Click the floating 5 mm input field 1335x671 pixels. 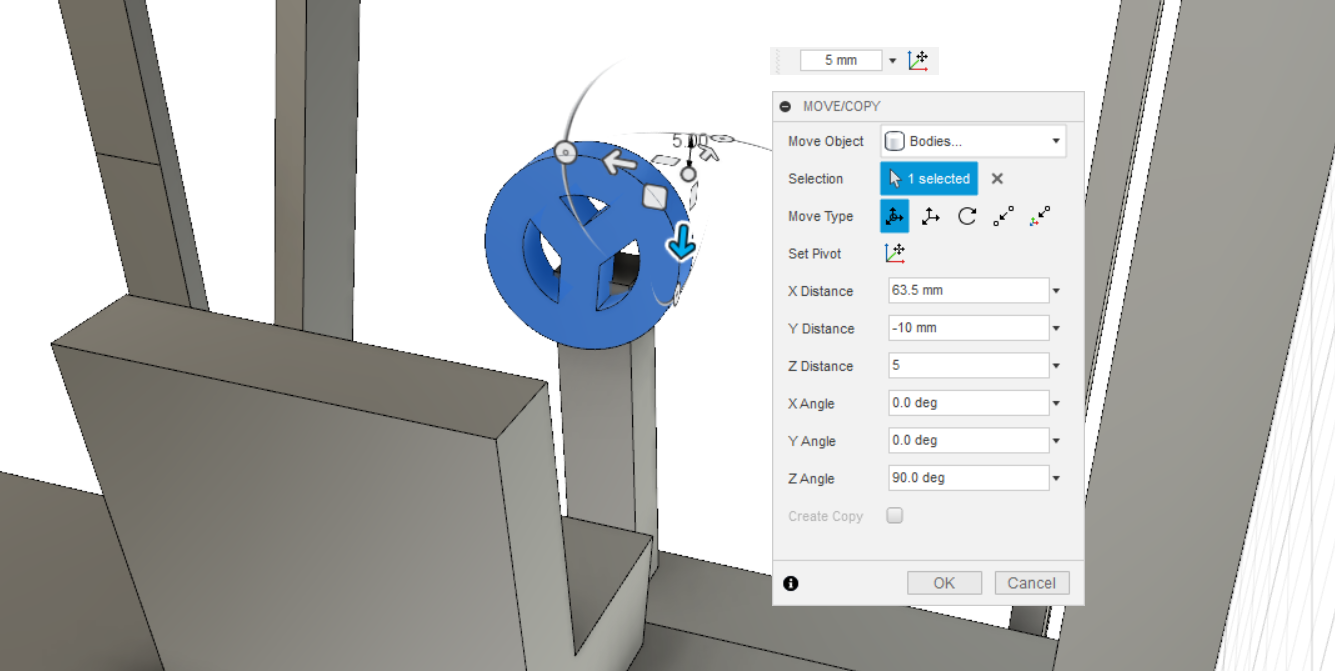[x=841, y=60]
